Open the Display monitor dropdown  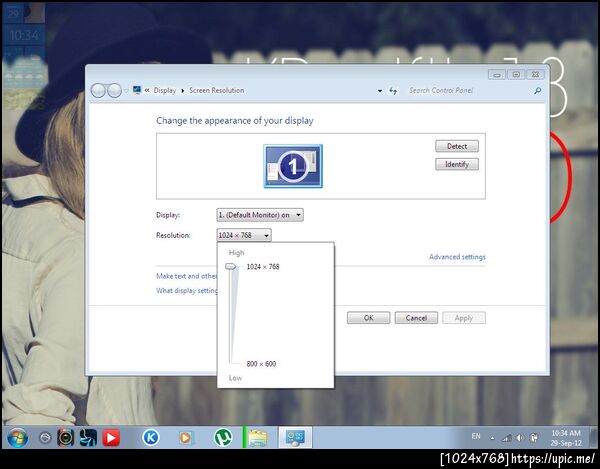click(260, 215)
